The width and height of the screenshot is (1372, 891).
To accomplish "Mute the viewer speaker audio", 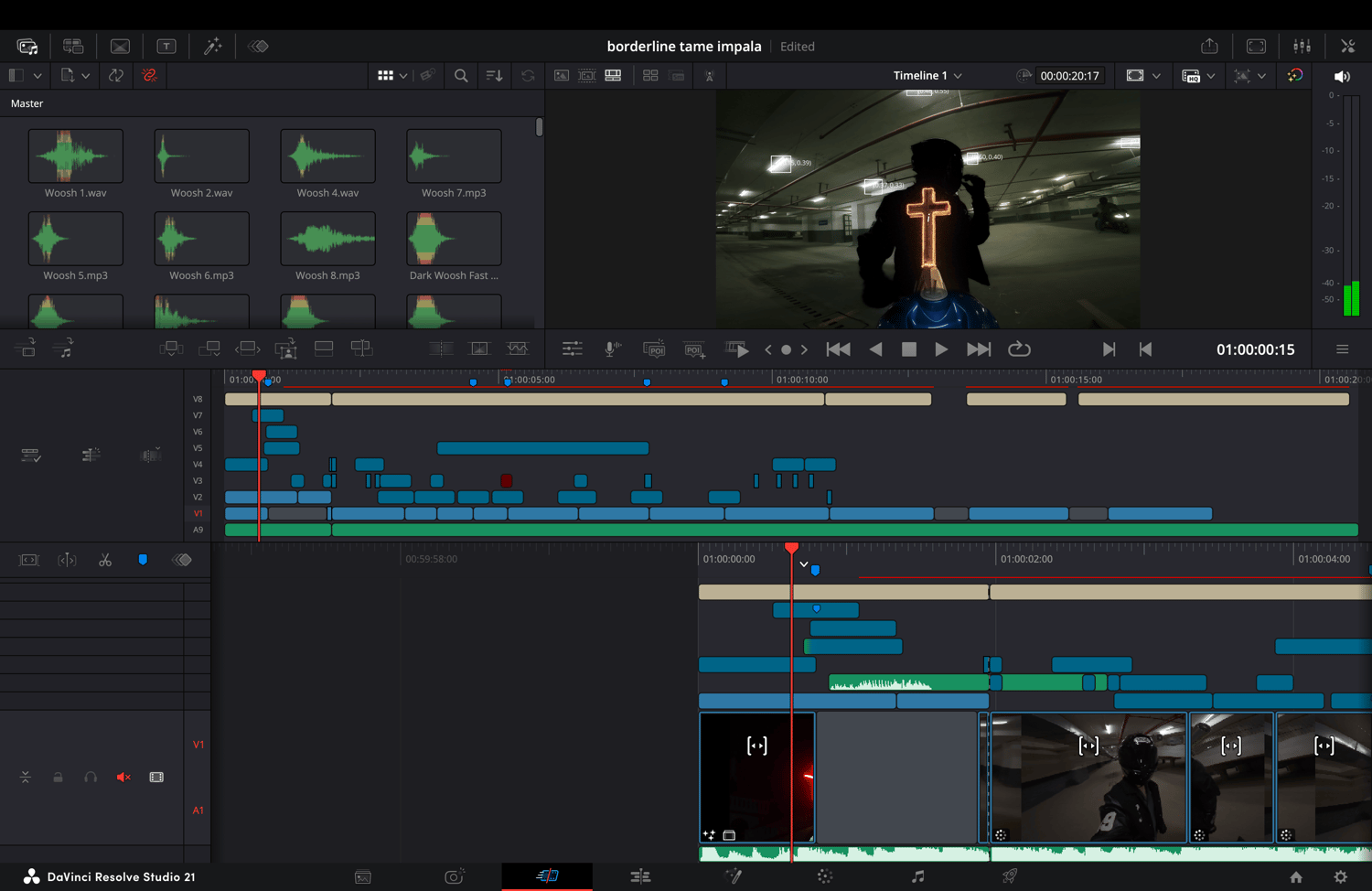I will pyautogui.click(x=1342, y=76).
